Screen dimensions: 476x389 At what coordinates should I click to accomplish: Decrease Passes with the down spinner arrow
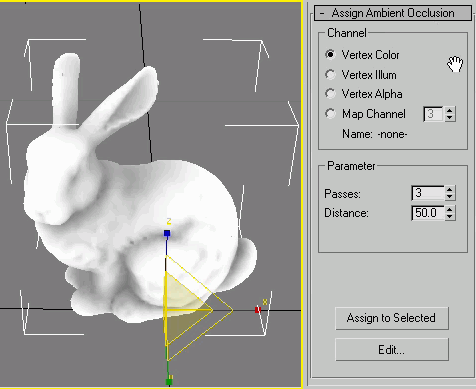(x=450, y=197)
